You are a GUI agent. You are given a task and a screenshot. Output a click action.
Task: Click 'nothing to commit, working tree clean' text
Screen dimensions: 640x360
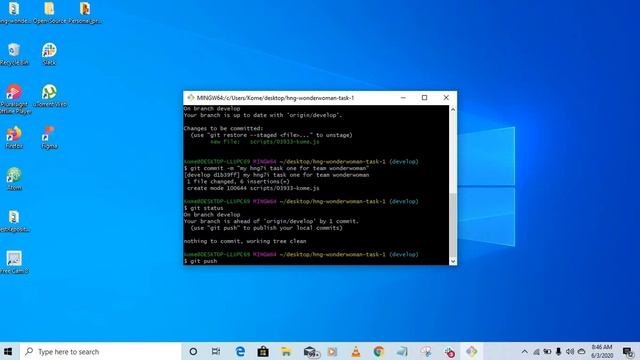245,241
